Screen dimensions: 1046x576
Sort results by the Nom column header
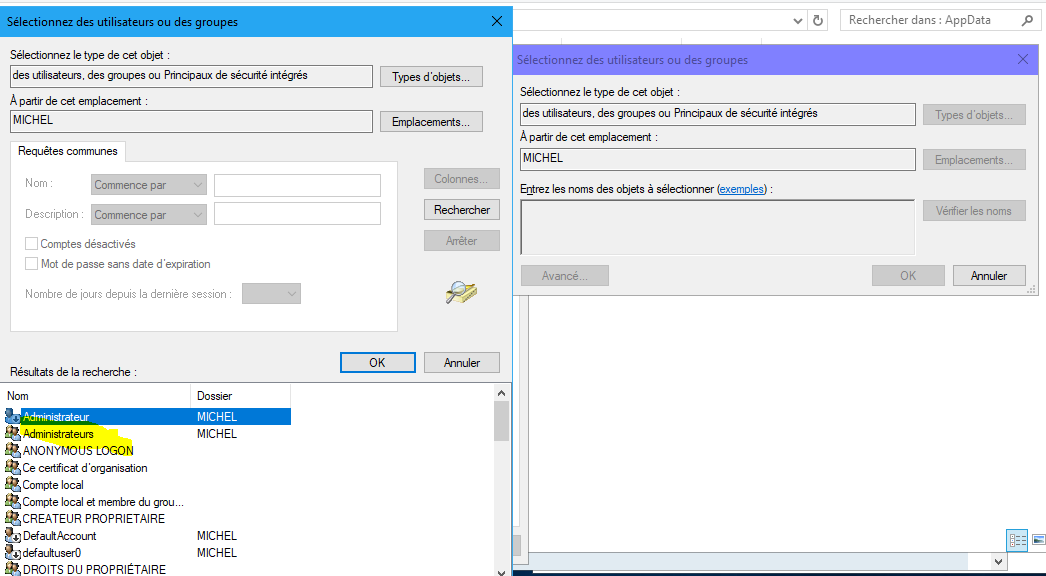tap(97, 396)
